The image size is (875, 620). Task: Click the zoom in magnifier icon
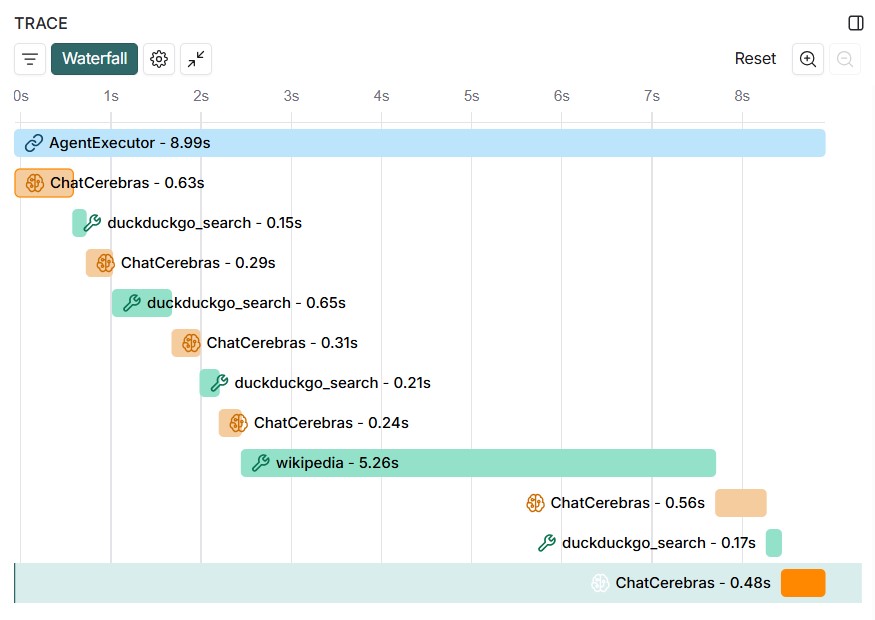(808, 59)
